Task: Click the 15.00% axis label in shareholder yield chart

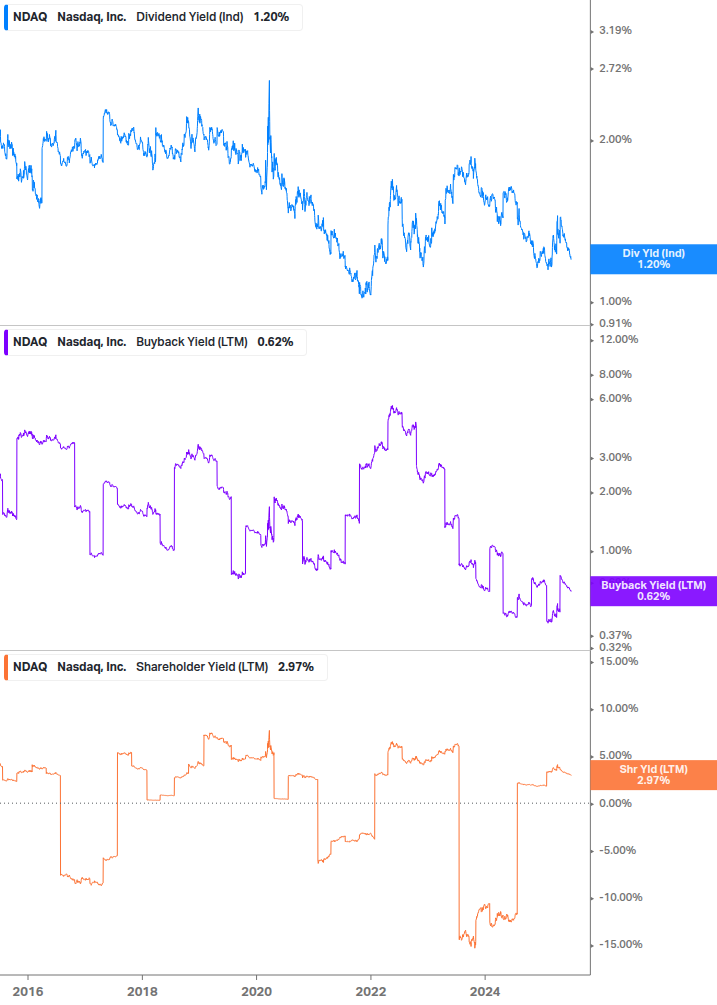Action: 618,661
